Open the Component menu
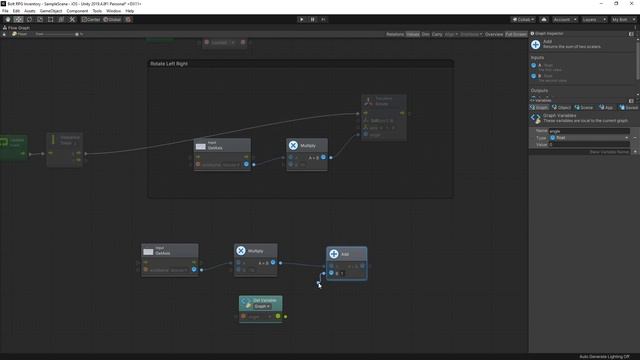This screenshot has width=640, height=360. (77, 11)
